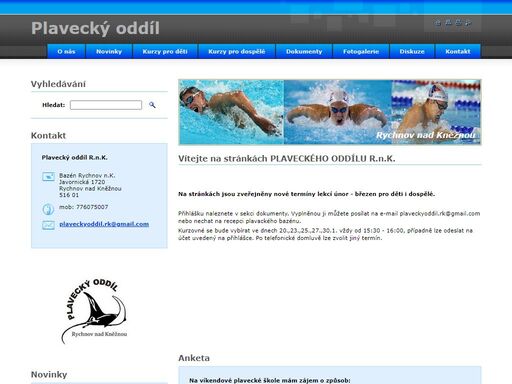512x384 pixels.
Task: Go to Kurzy pro dospělé page
Action: (x=237, y=51)
